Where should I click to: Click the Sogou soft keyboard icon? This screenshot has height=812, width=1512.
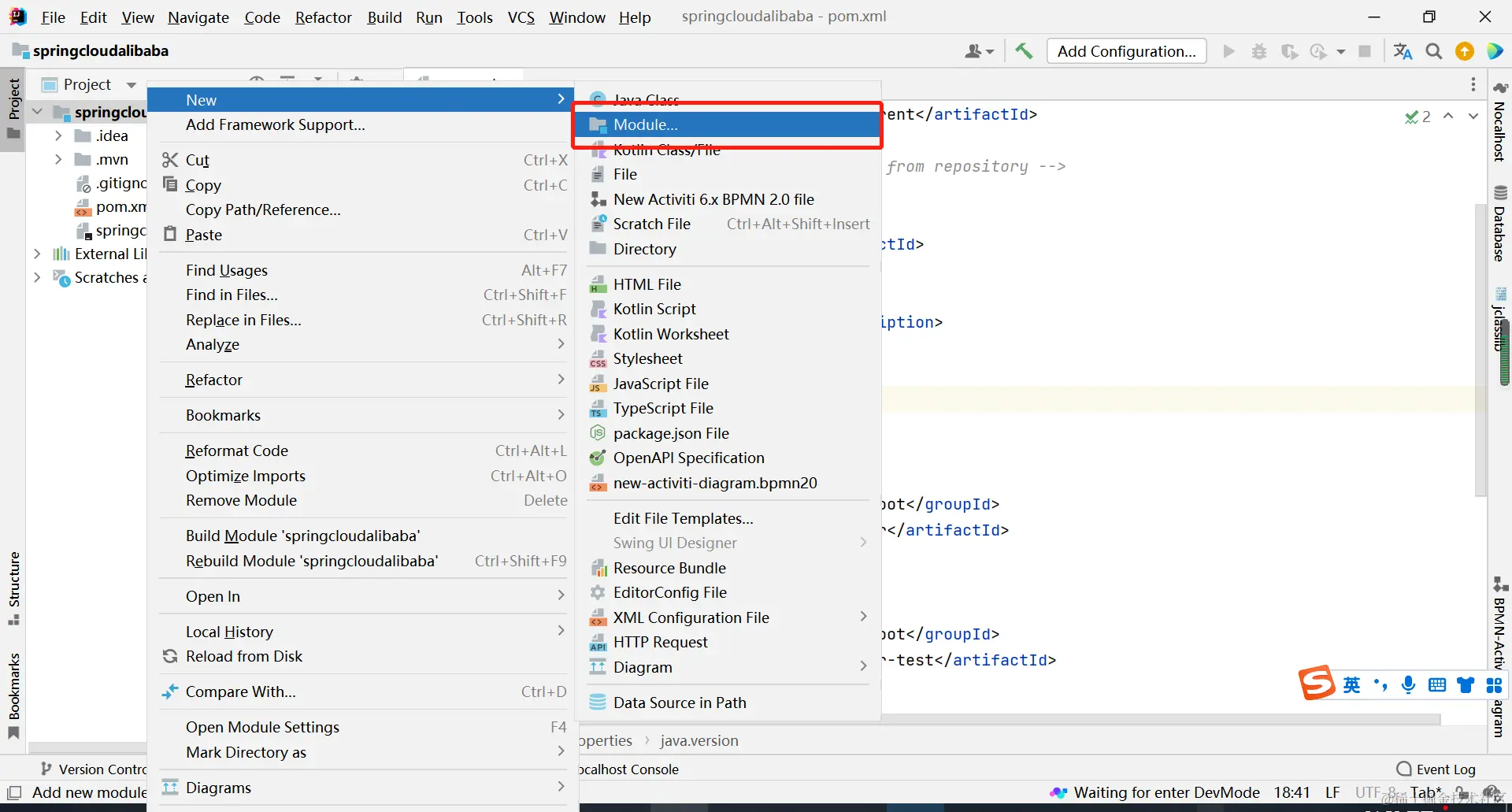pos(1437,684)
